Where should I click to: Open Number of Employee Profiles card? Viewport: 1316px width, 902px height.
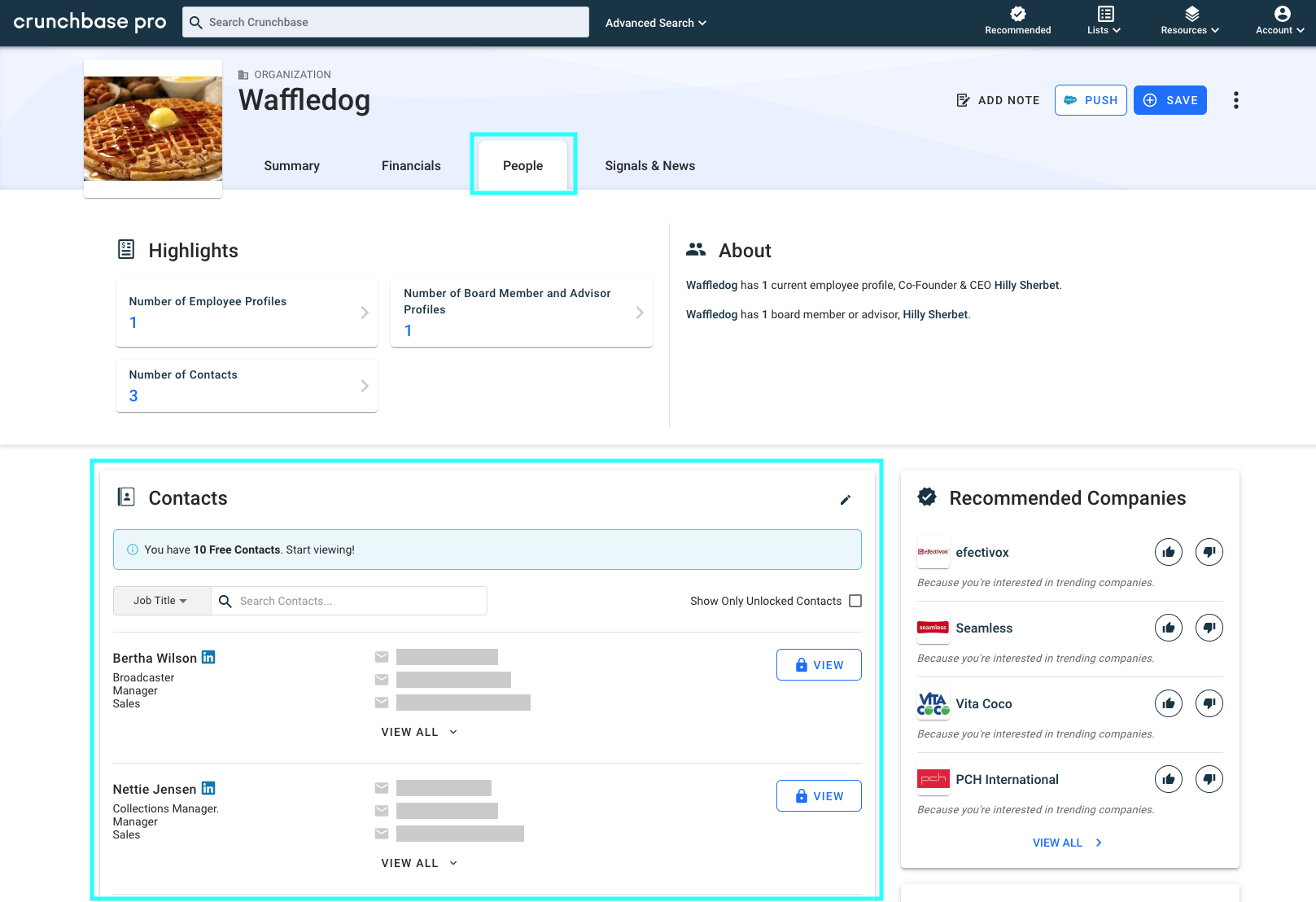[x=247, y=313]
